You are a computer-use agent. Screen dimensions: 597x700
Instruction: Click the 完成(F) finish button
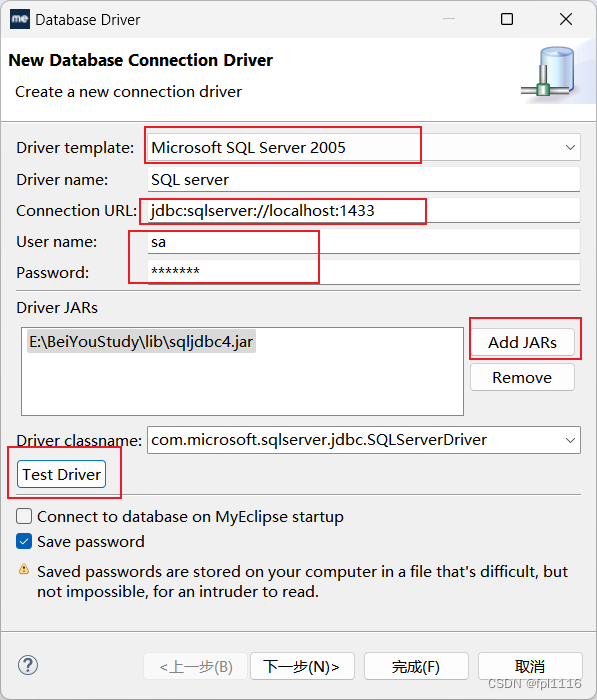(416, 666)
